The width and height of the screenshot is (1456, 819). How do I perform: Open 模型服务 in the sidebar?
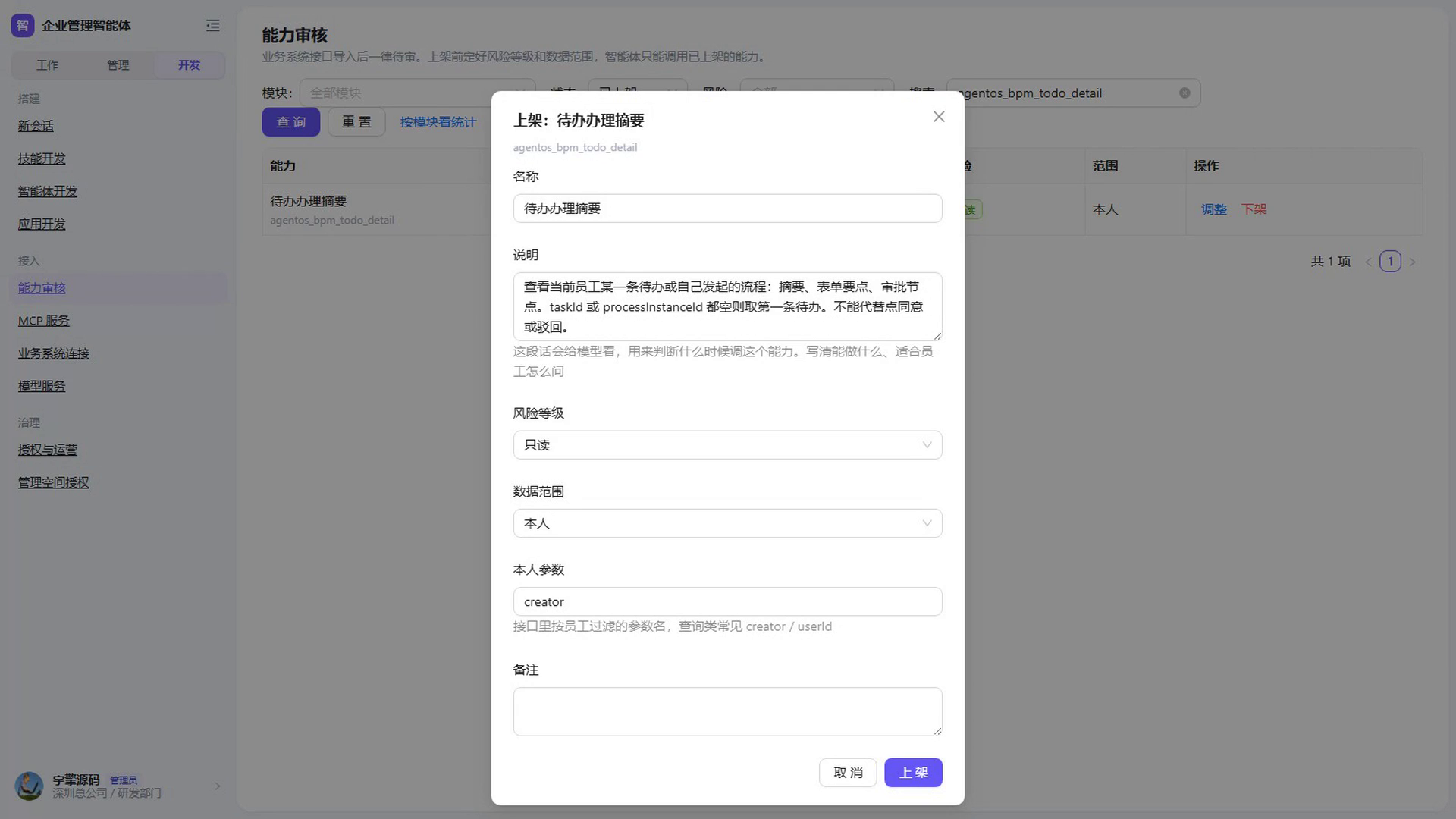(x=42, y=386)
